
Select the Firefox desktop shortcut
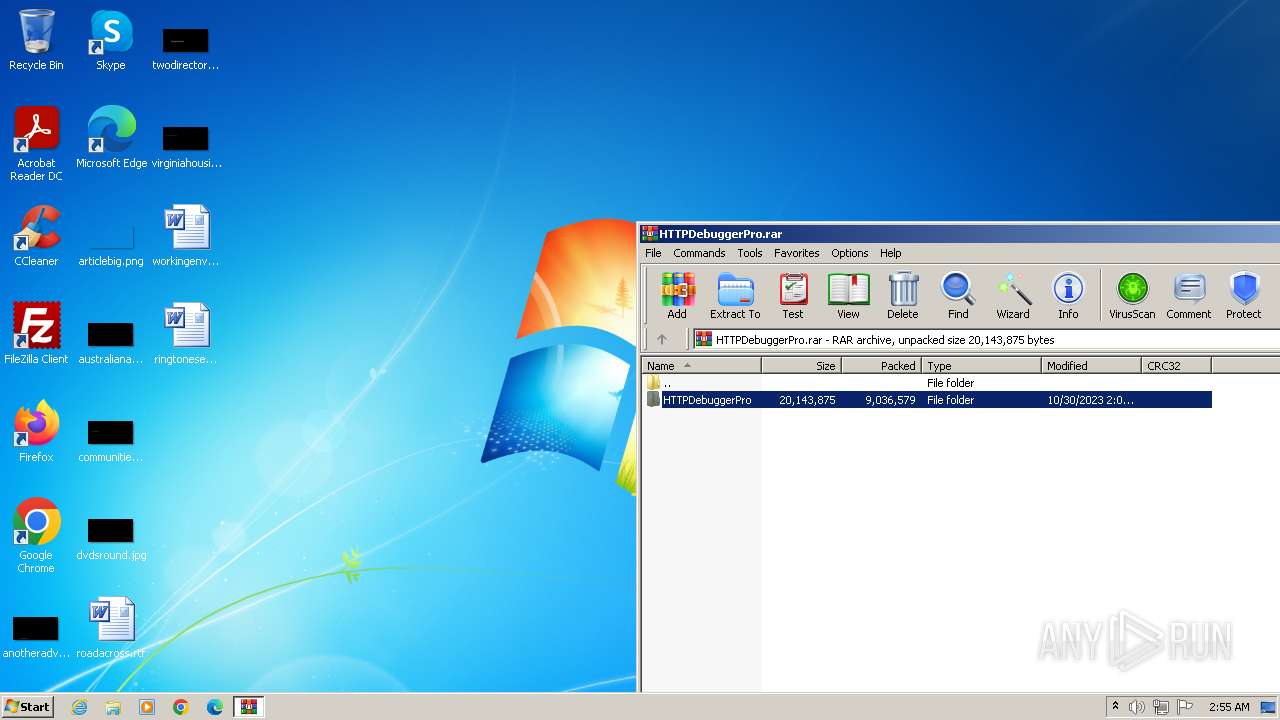click(36, 431)
